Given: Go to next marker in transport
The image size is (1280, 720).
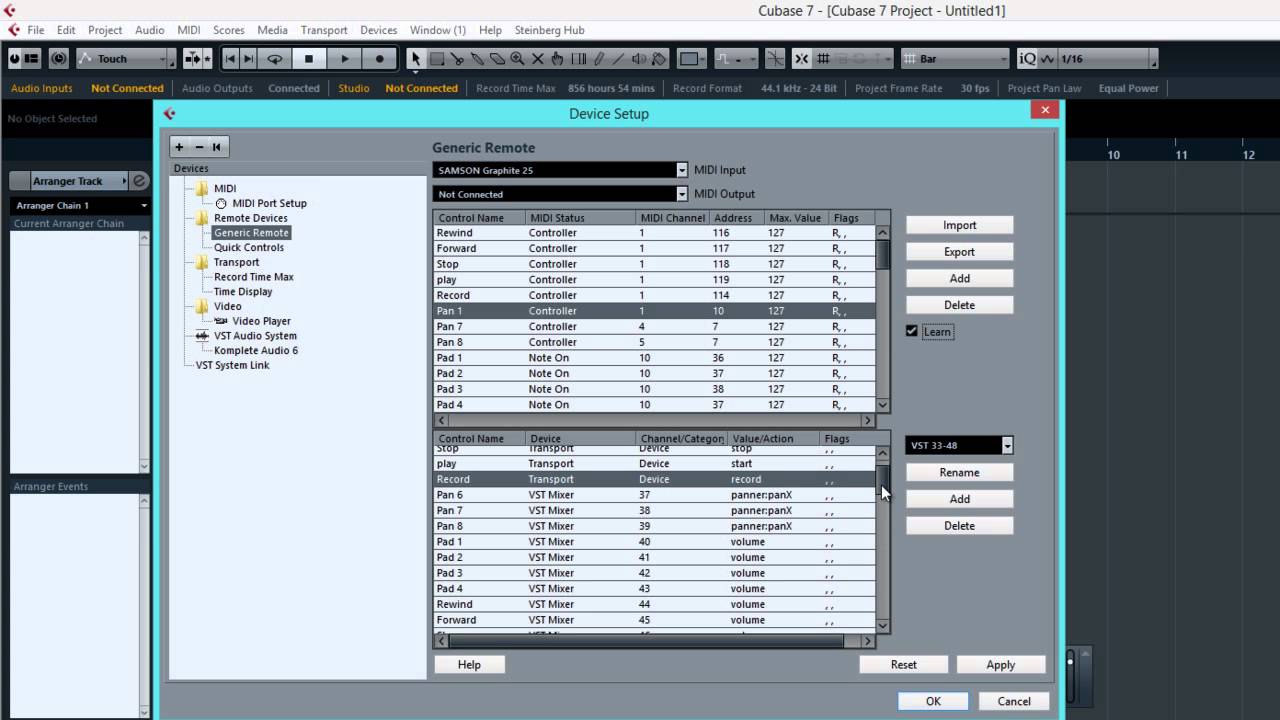Looking at the screenshot, I should click(x=248, y=59).
